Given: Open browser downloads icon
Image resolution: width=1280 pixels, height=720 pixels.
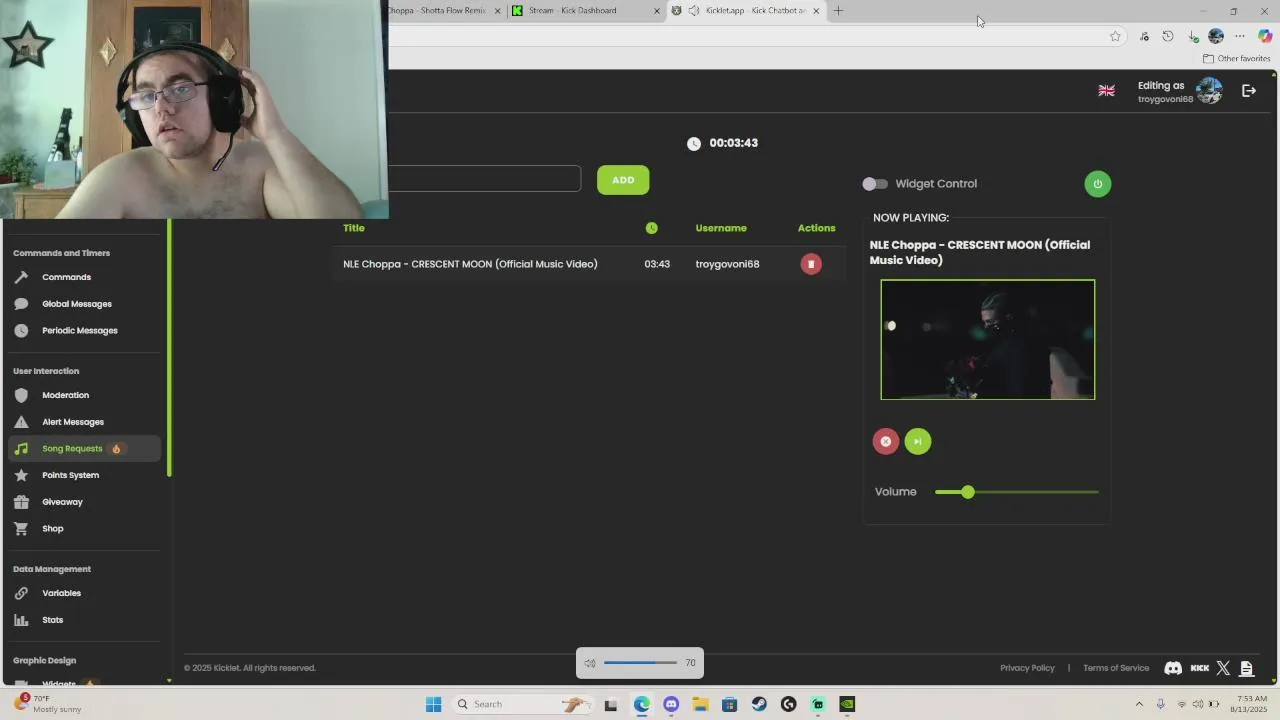Looking at the screenshot, I should point(1193,36).
